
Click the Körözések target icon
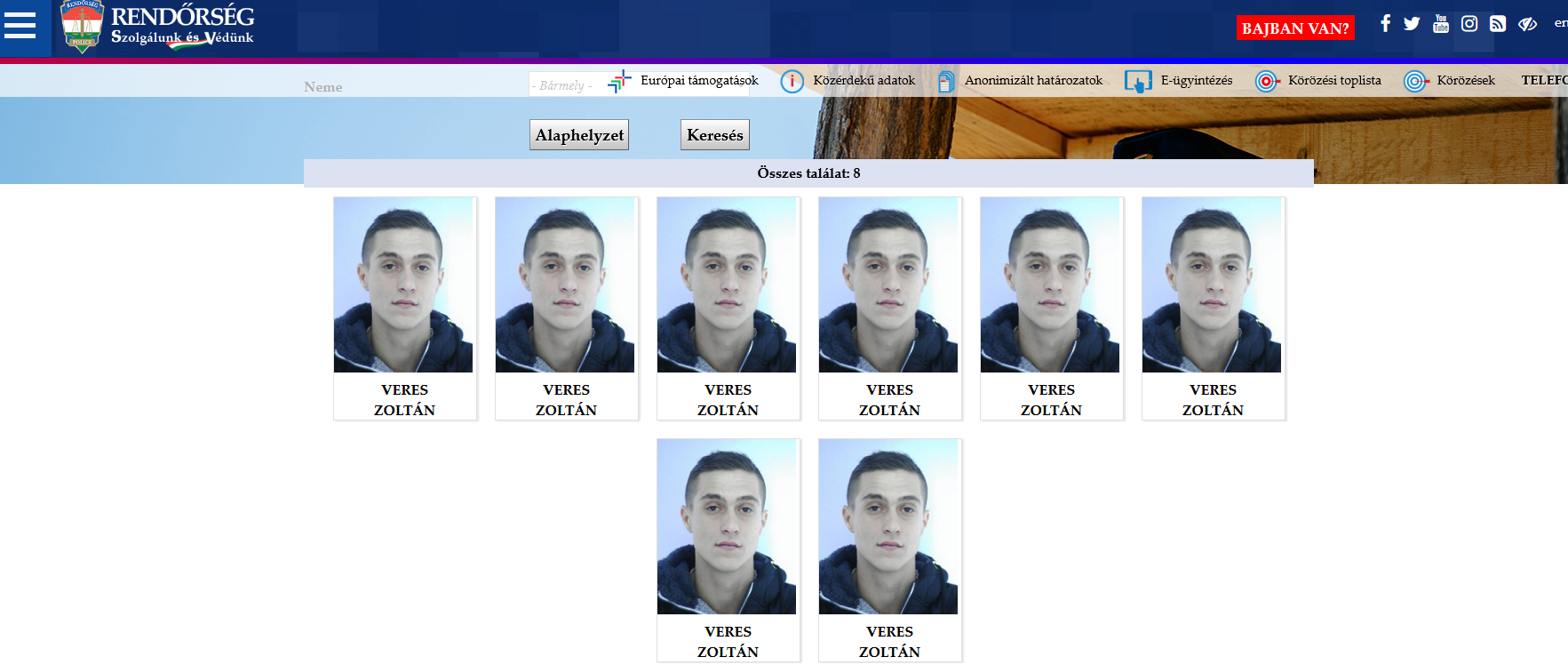[x=1415, y=82]
